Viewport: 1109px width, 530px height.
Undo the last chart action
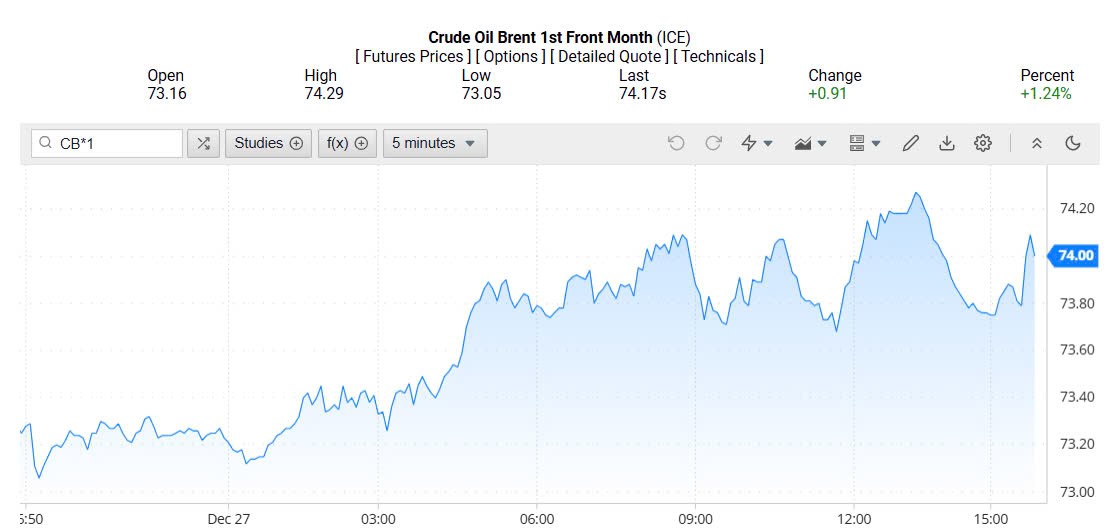676,143
